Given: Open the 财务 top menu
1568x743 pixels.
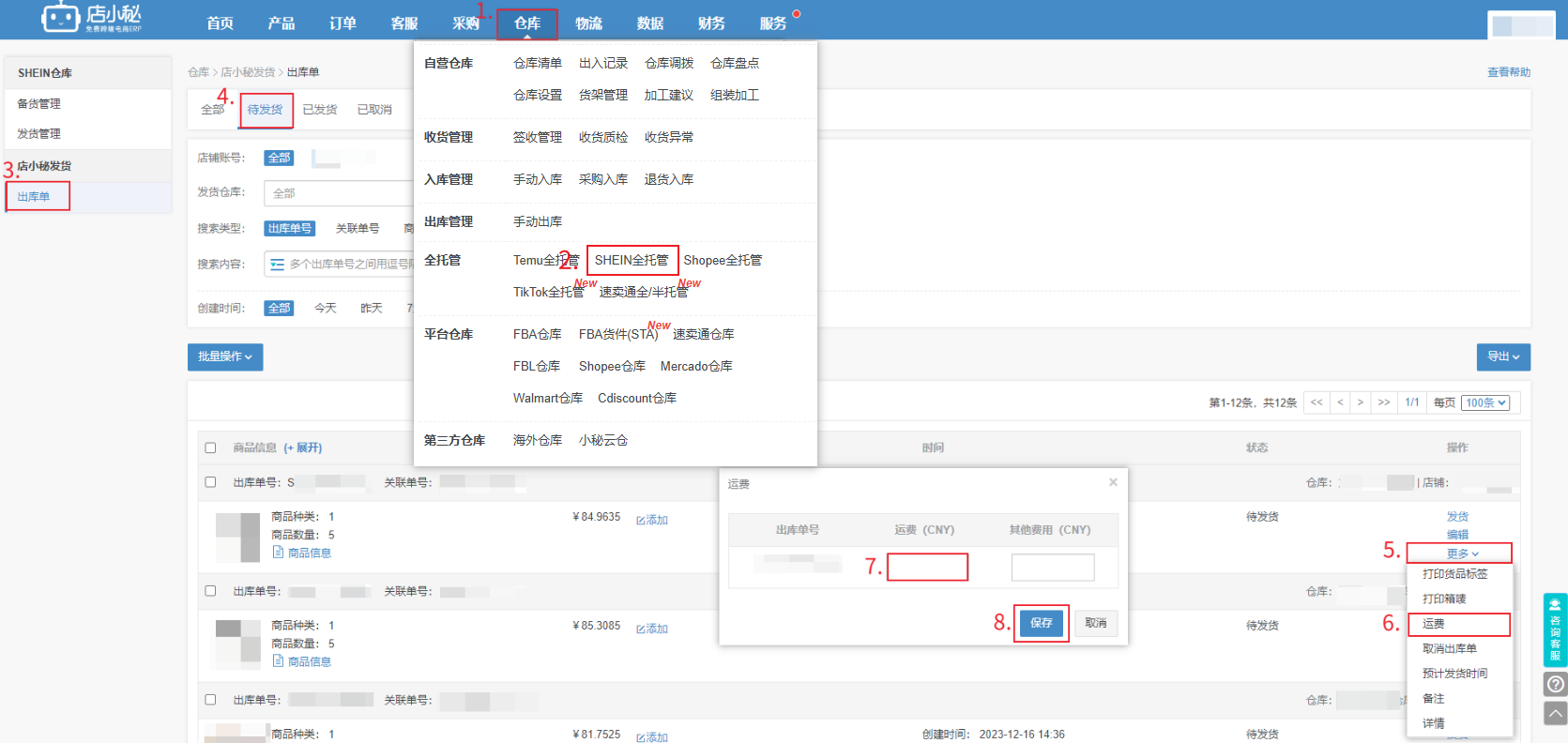Looking at the screenshot, I should click(711, 23).
